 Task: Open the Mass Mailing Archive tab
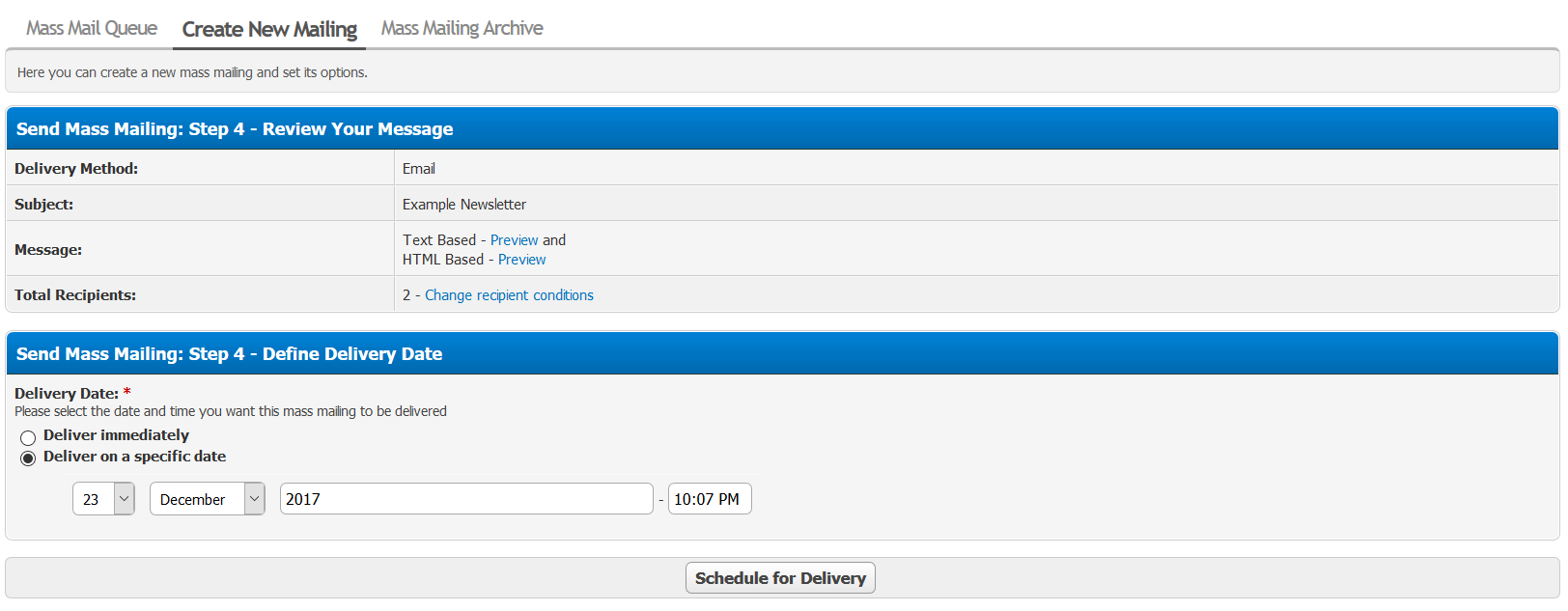point(462,28)
